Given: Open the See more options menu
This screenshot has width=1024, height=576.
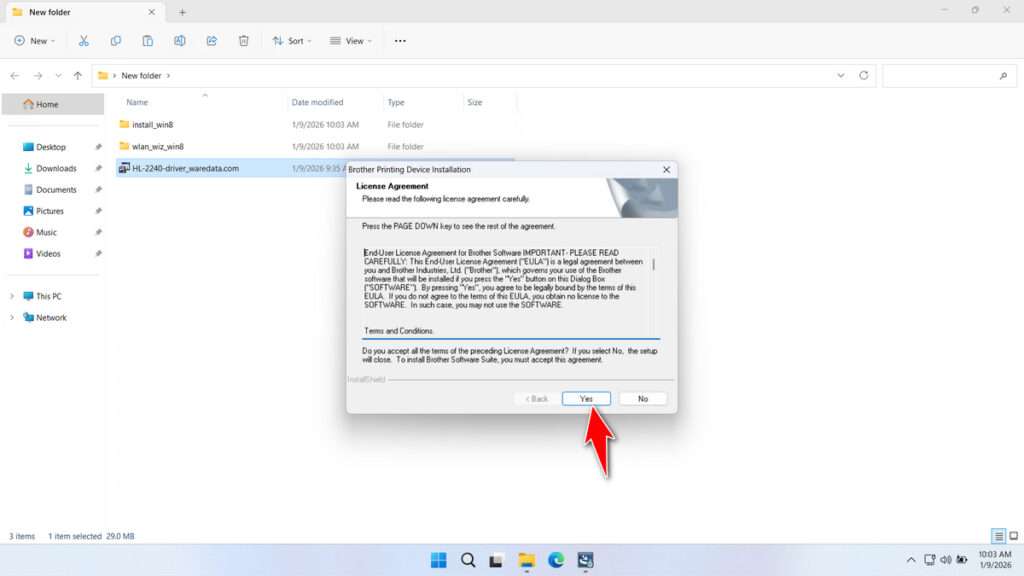Looking at the screenshot, I should pos(400,41).
